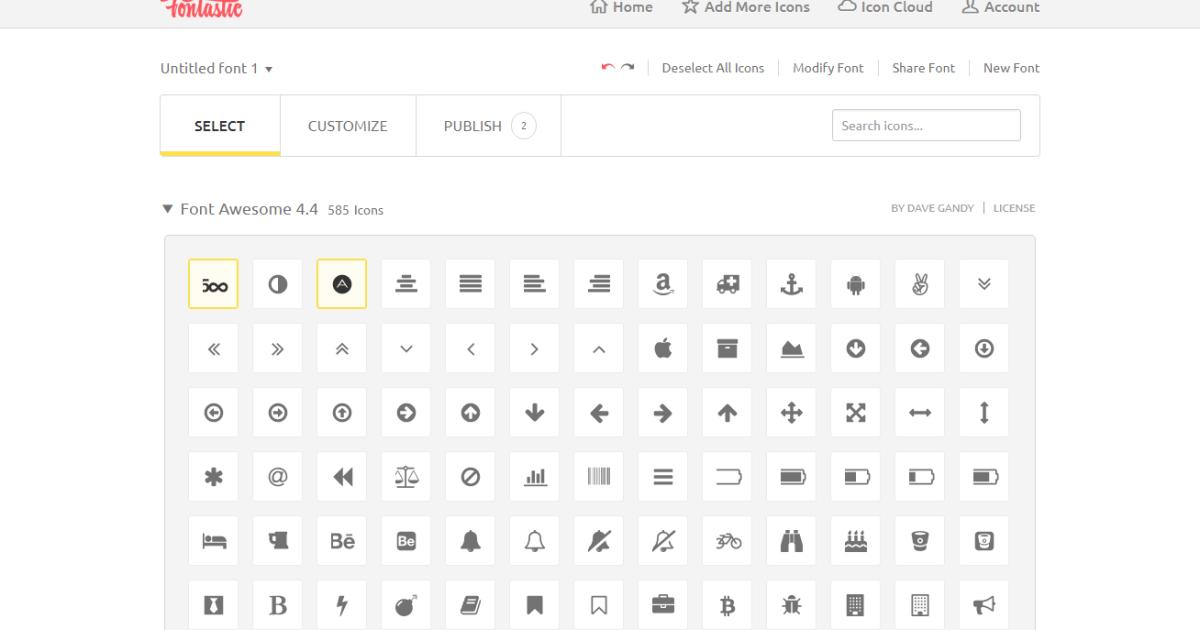The width and height of the screenshot is (1200, 630).
Task: Open the Account menu
Action: [x=1000, y=7]
